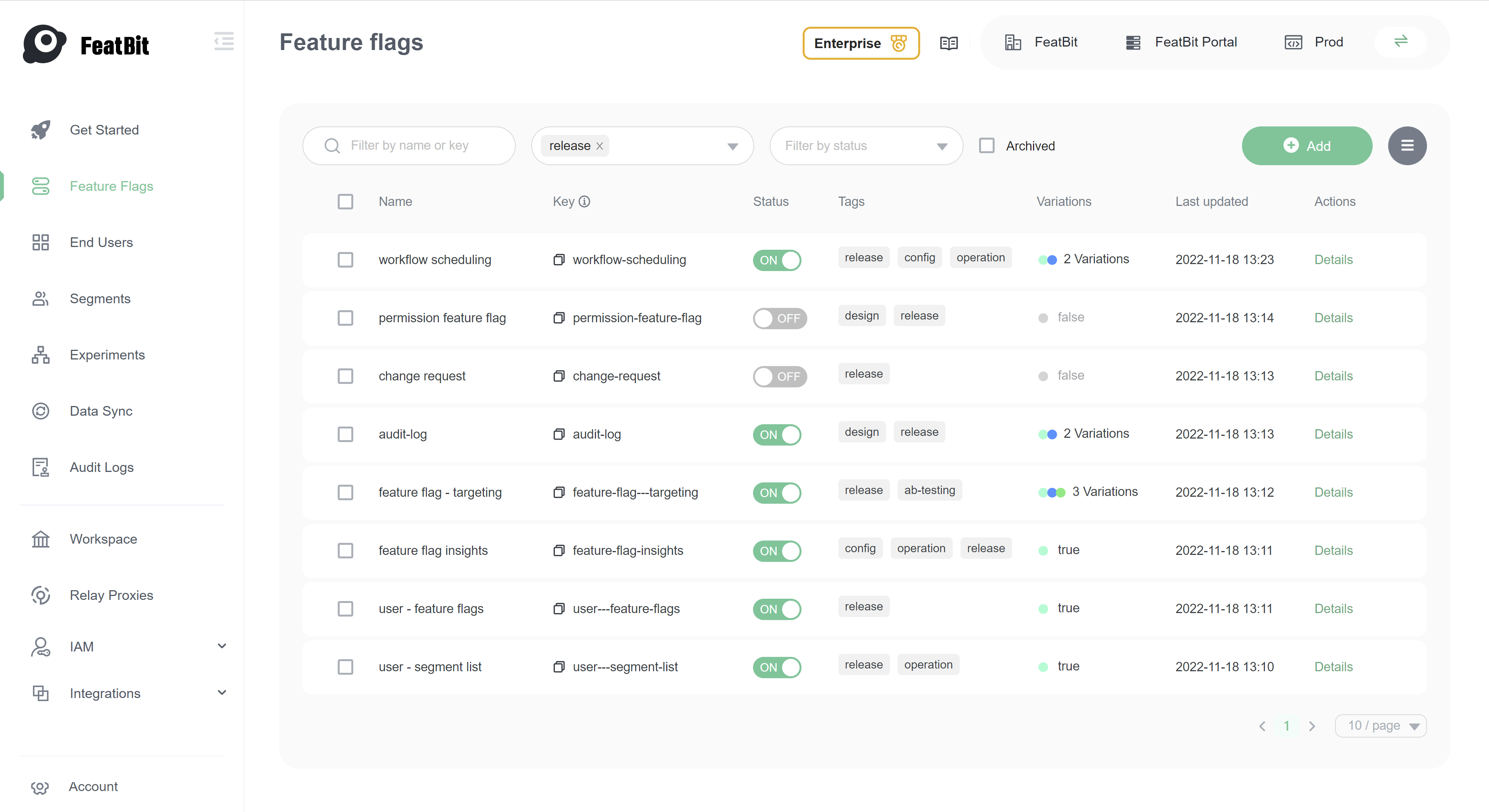Focus the Filter by name or key field
The image size is (1489, 812).
pyautogui.click(x=409, y=146)
